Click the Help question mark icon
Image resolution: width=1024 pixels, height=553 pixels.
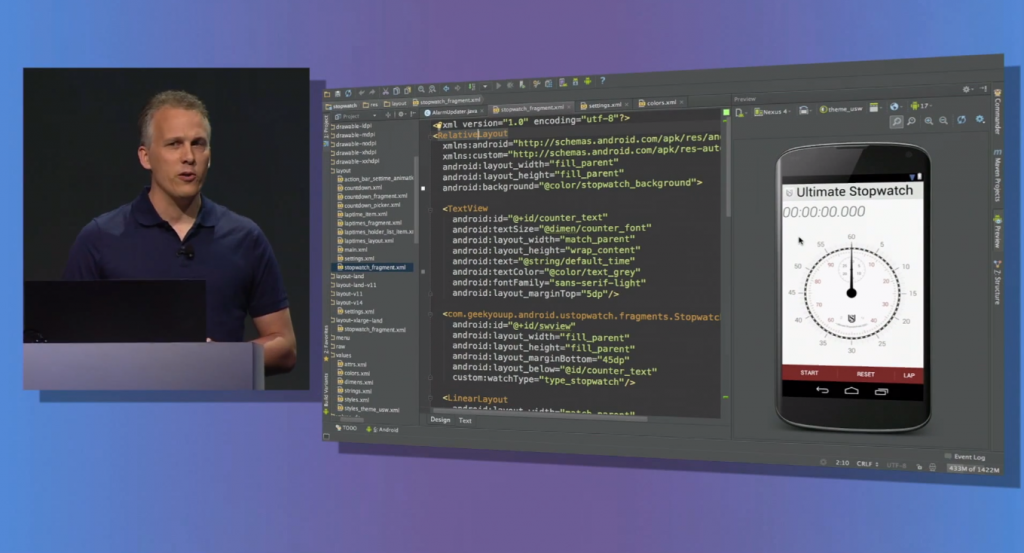(x=602, y=80)
